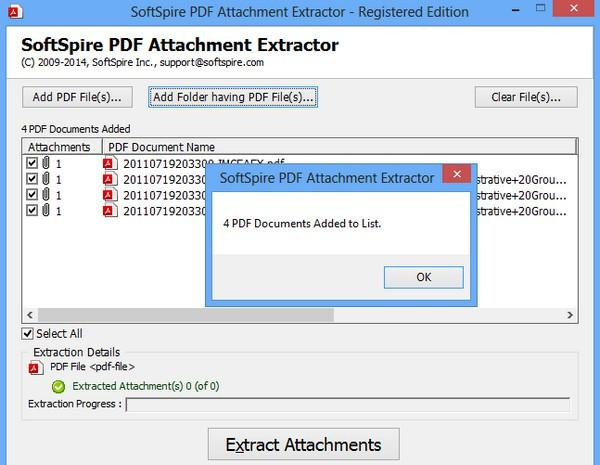Click the horizontal scrollbar thumb

pyautogui.click(x=186, y=315)
